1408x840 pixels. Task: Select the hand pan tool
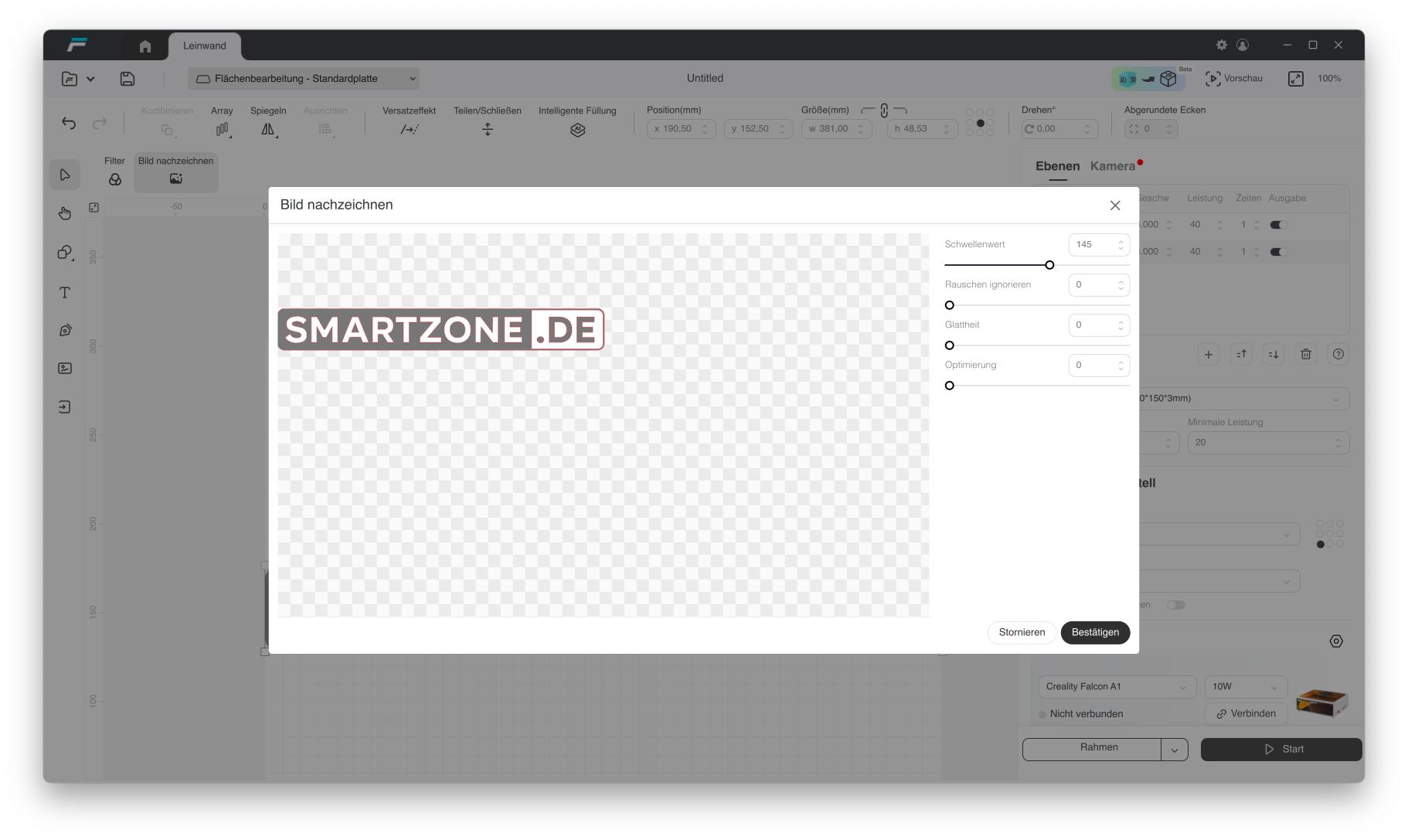65,213
